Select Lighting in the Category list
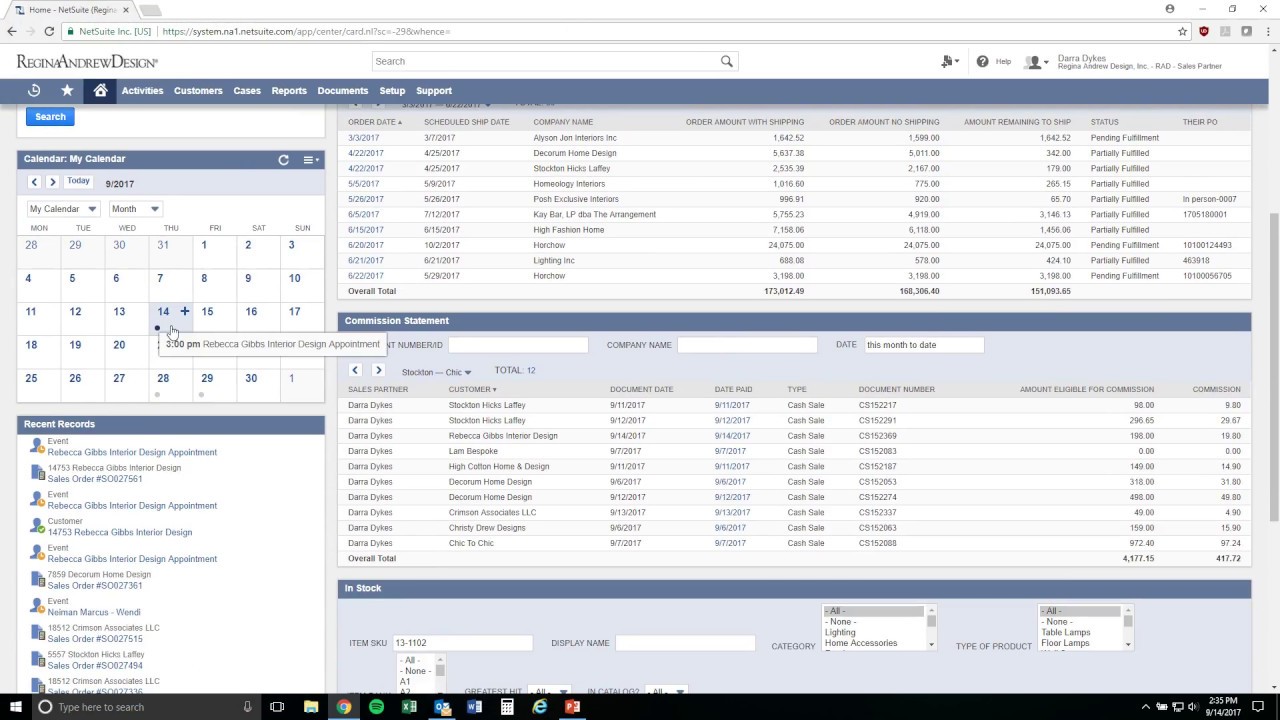This screenshot has width=1280, height=720. click(x=840, y=633)
